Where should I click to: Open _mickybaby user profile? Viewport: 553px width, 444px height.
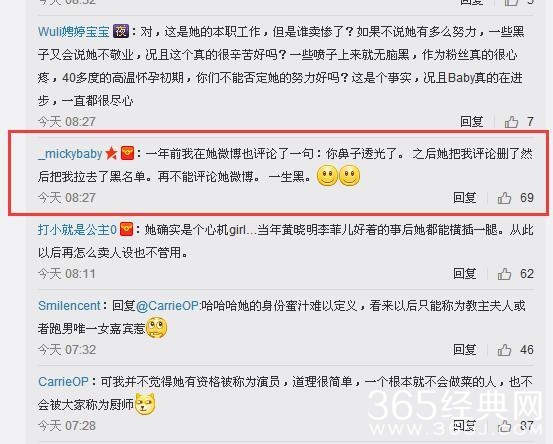[70, 154]
